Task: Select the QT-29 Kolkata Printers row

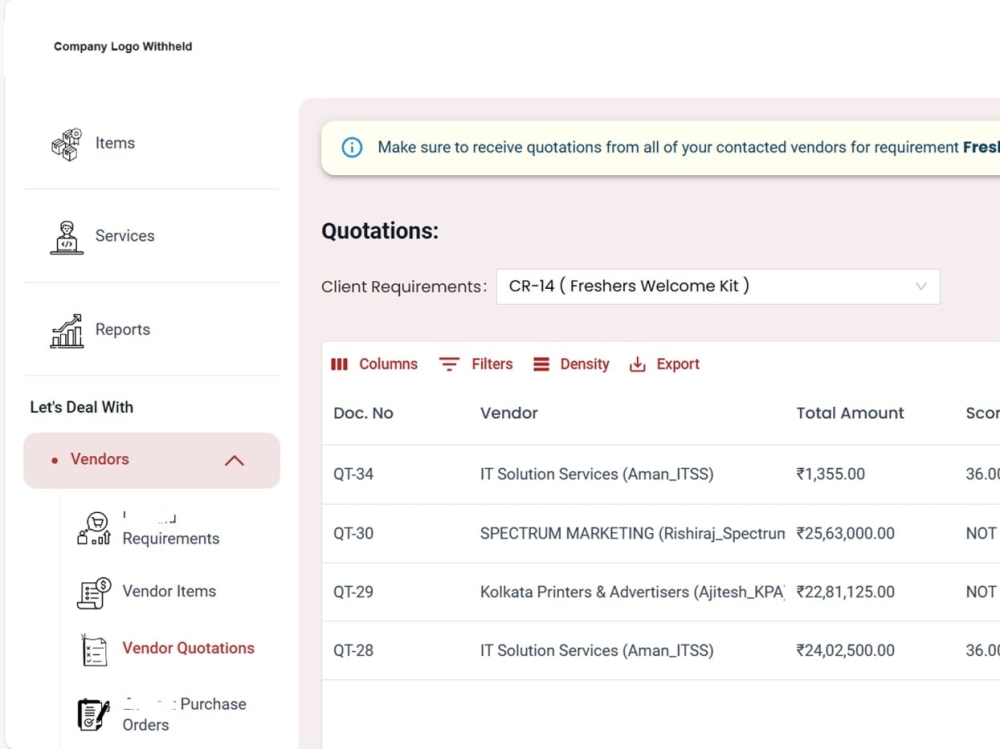Action: click(x=661, y=592)
